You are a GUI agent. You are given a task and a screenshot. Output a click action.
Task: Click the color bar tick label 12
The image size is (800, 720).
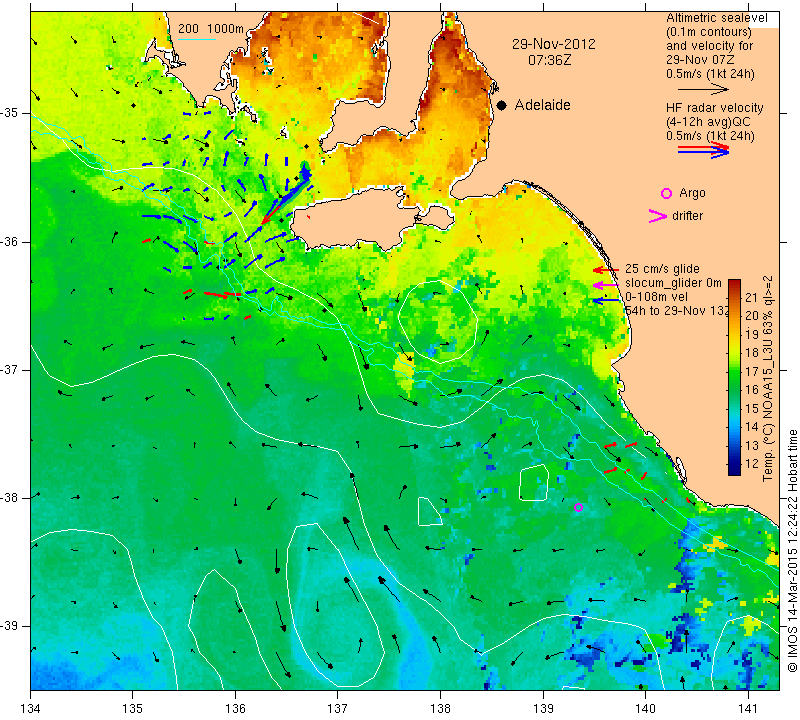[x=752, y=464]
